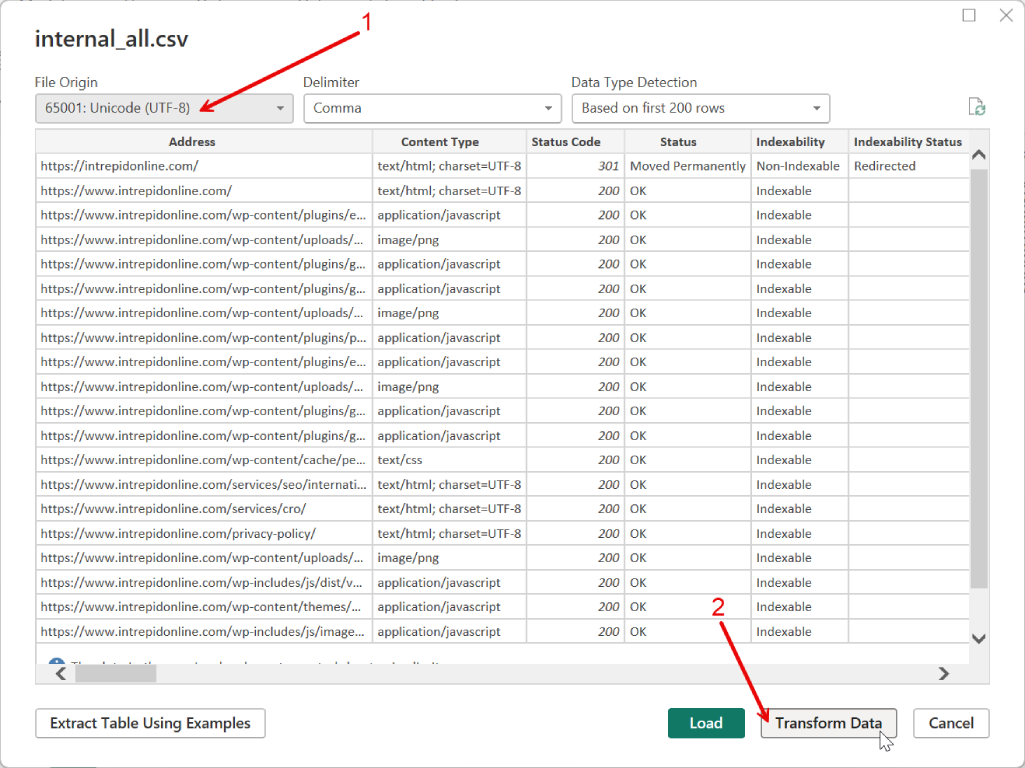Viewport: 1025px width, 768px height.
Task: Click the horizontal scrollbar thumb
Action: (x=116, y=673)
